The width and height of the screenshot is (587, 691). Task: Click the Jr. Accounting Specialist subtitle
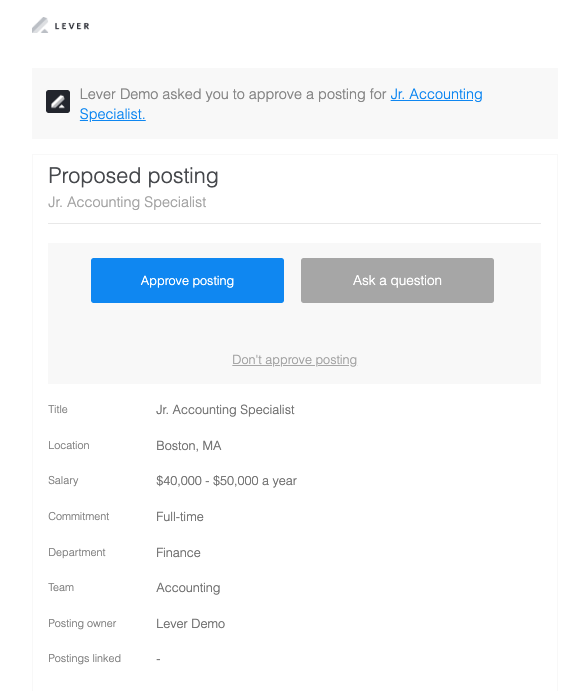pyautogui.click(x=127, y=202)
